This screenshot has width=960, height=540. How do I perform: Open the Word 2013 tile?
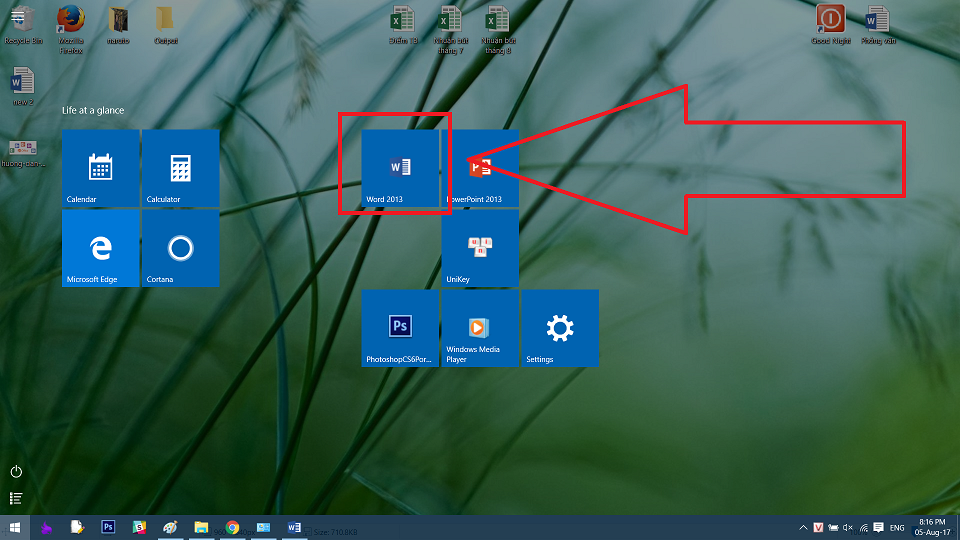pos(400,168)
